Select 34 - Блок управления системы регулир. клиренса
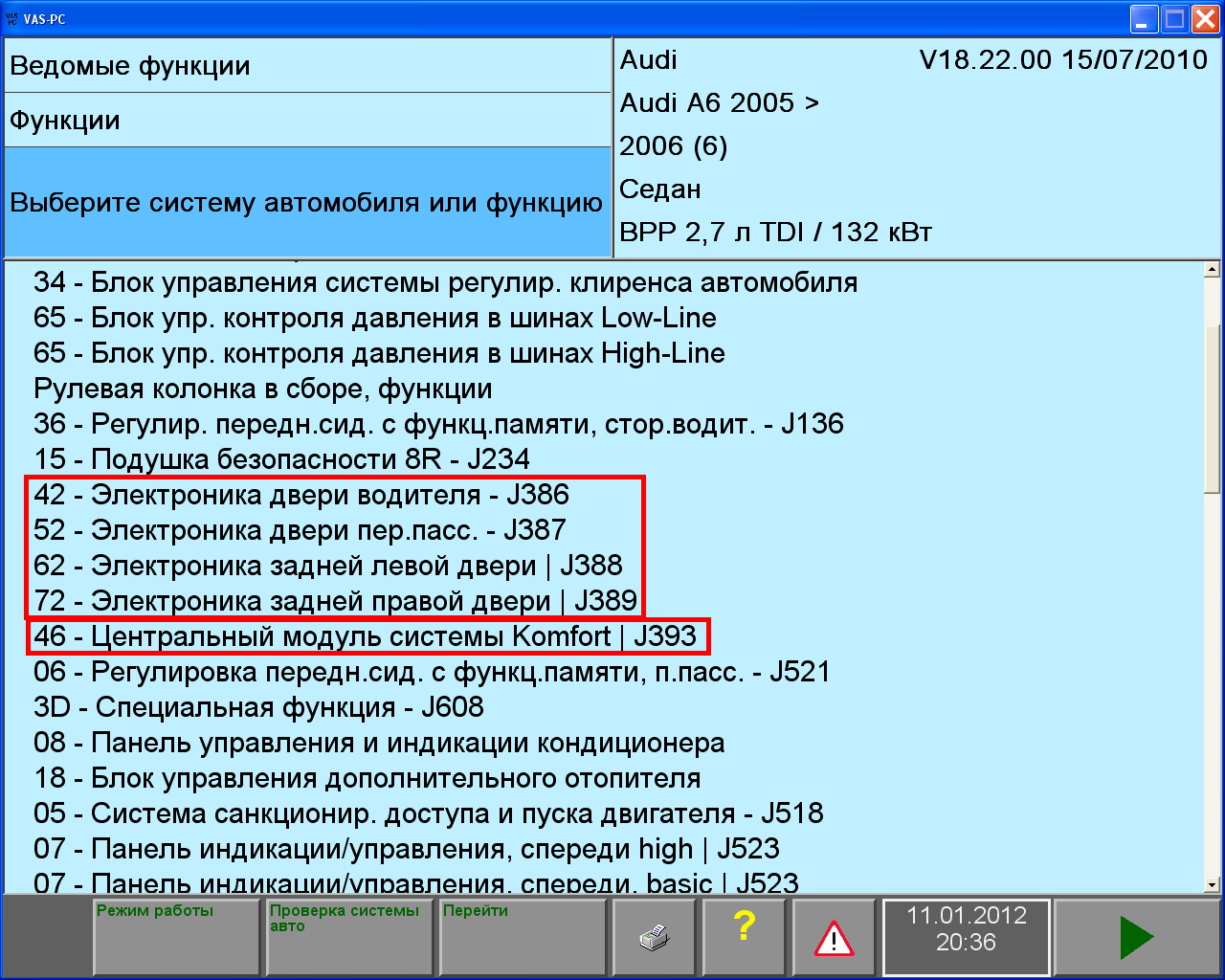The width and height of the screenshot is (1225, 980). point(446,282)
